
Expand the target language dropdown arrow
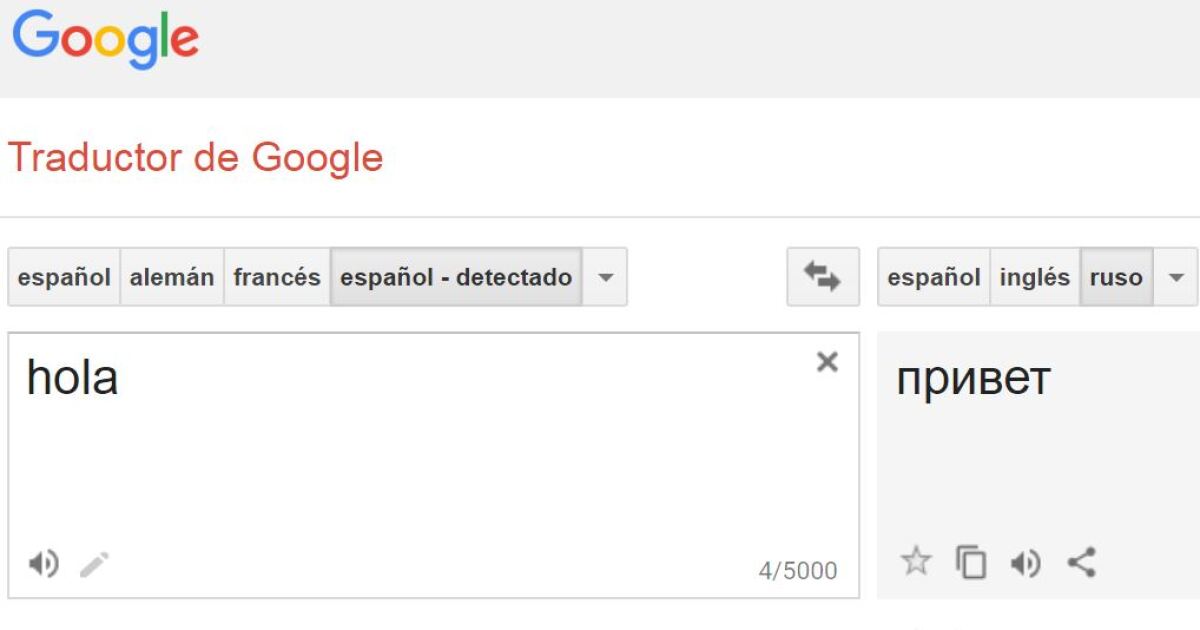[1176, 277]
